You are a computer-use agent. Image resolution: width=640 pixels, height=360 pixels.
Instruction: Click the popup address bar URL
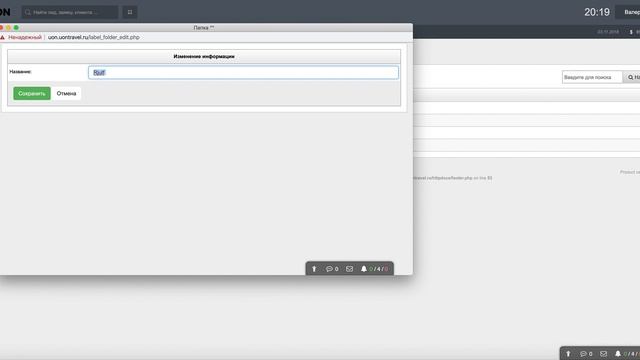94,37
